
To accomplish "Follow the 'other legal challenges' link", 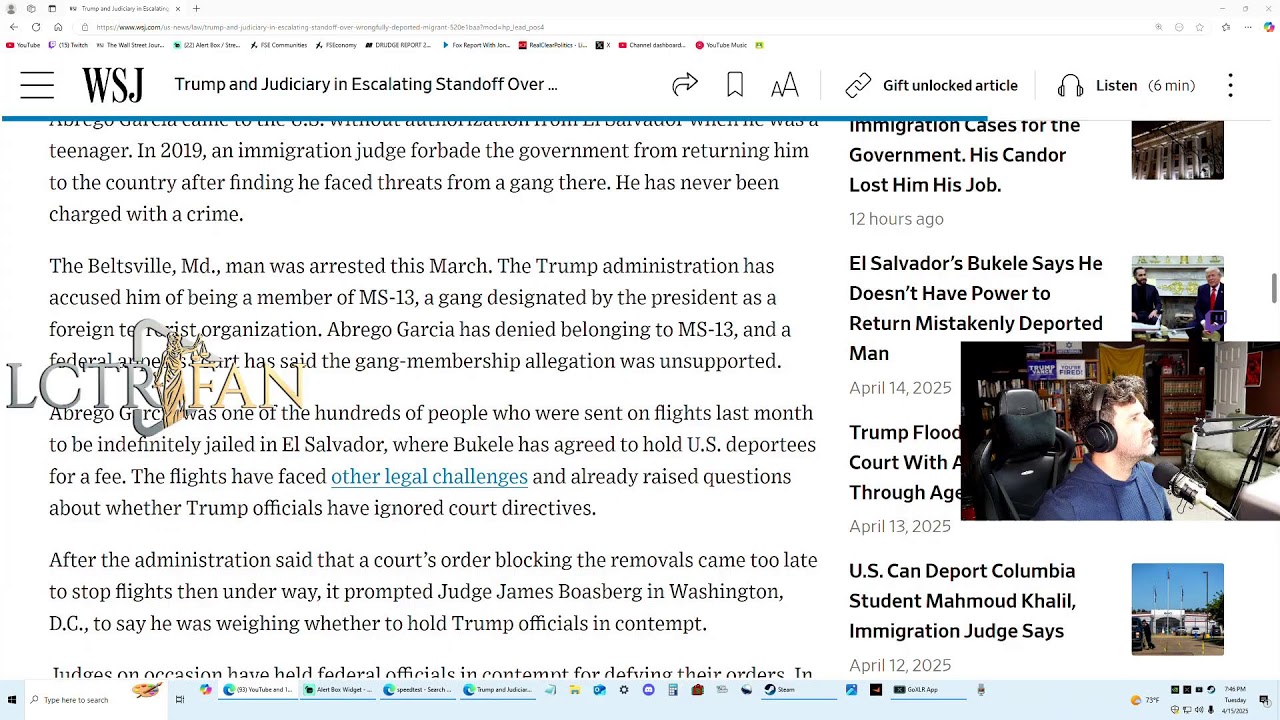I will click(429, 476).
